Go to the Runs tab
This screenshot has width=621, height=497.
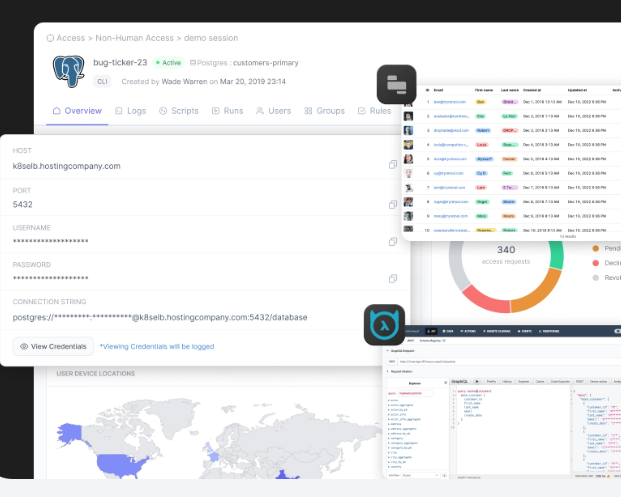point(228,111)
